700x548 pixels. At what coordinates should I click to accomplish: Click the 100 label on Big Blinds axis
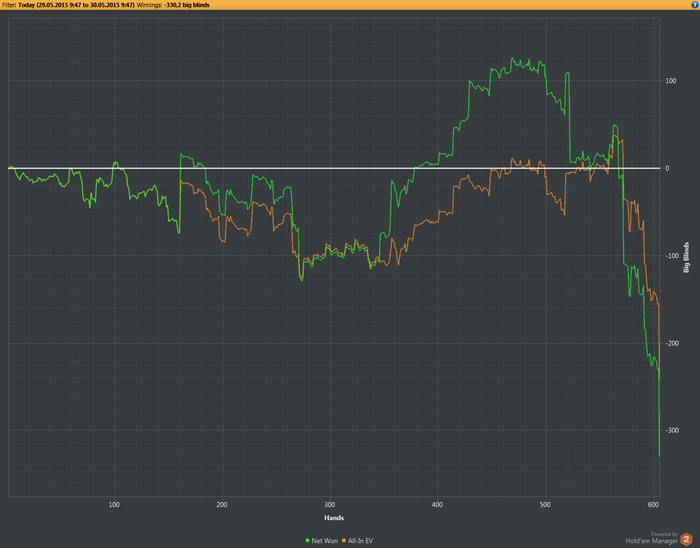671,81
